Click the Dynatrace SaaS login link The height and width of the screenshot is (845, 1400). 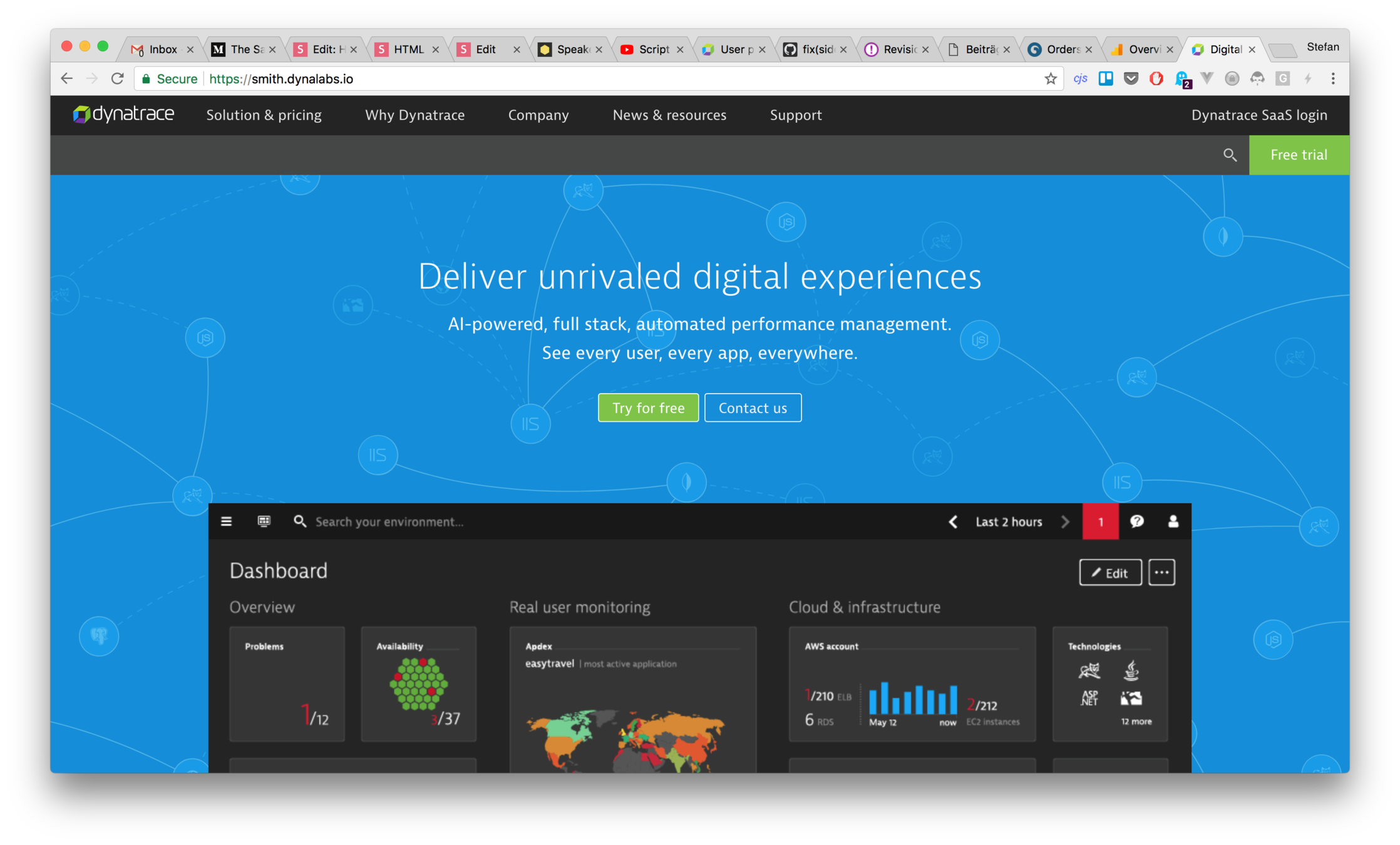[x=1259, y=115]
